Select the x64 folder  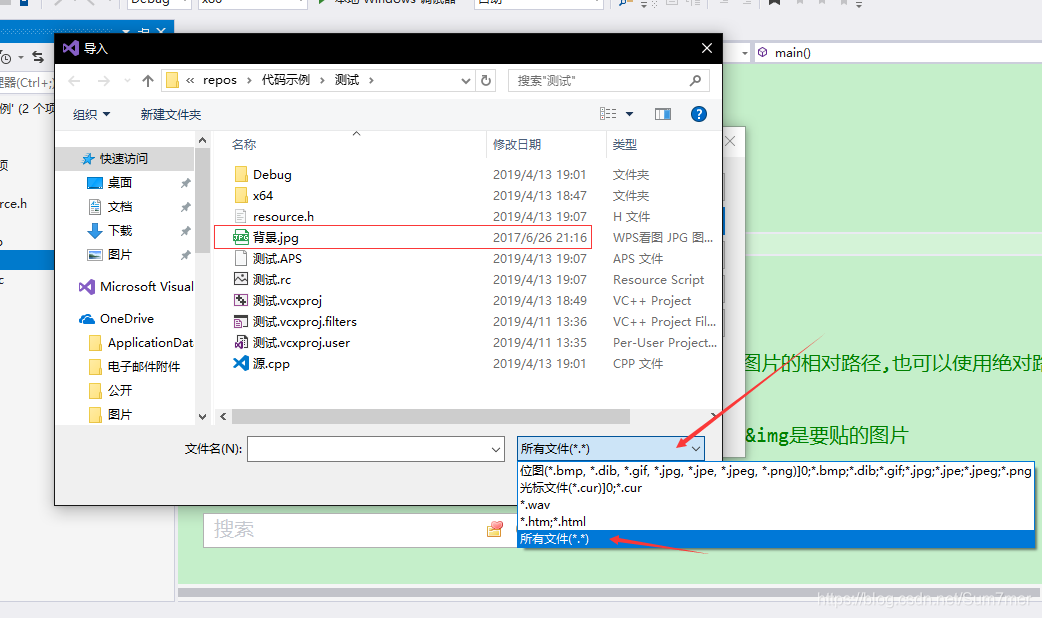[x=262, y=195]
